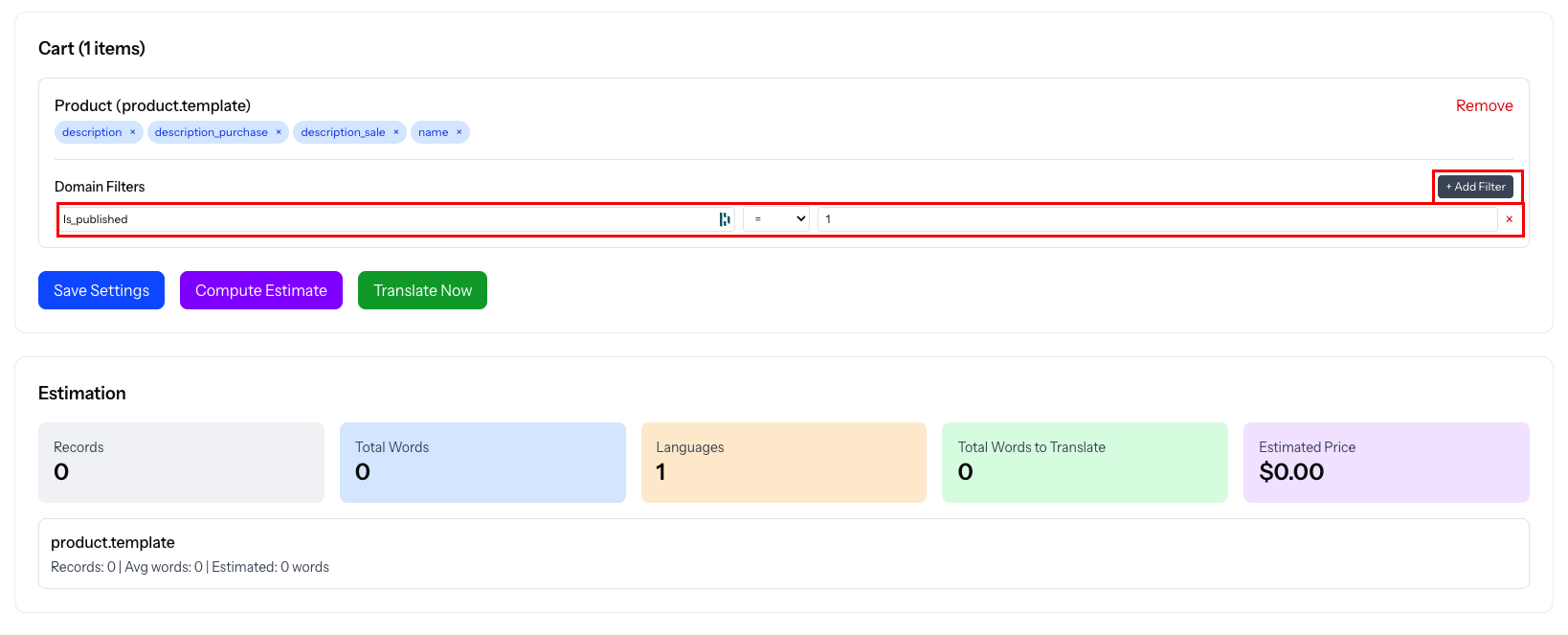This screenshot has width=1568, height=635.
Task: Click the icon inside the Is_published field
Action: pos(725,219)
